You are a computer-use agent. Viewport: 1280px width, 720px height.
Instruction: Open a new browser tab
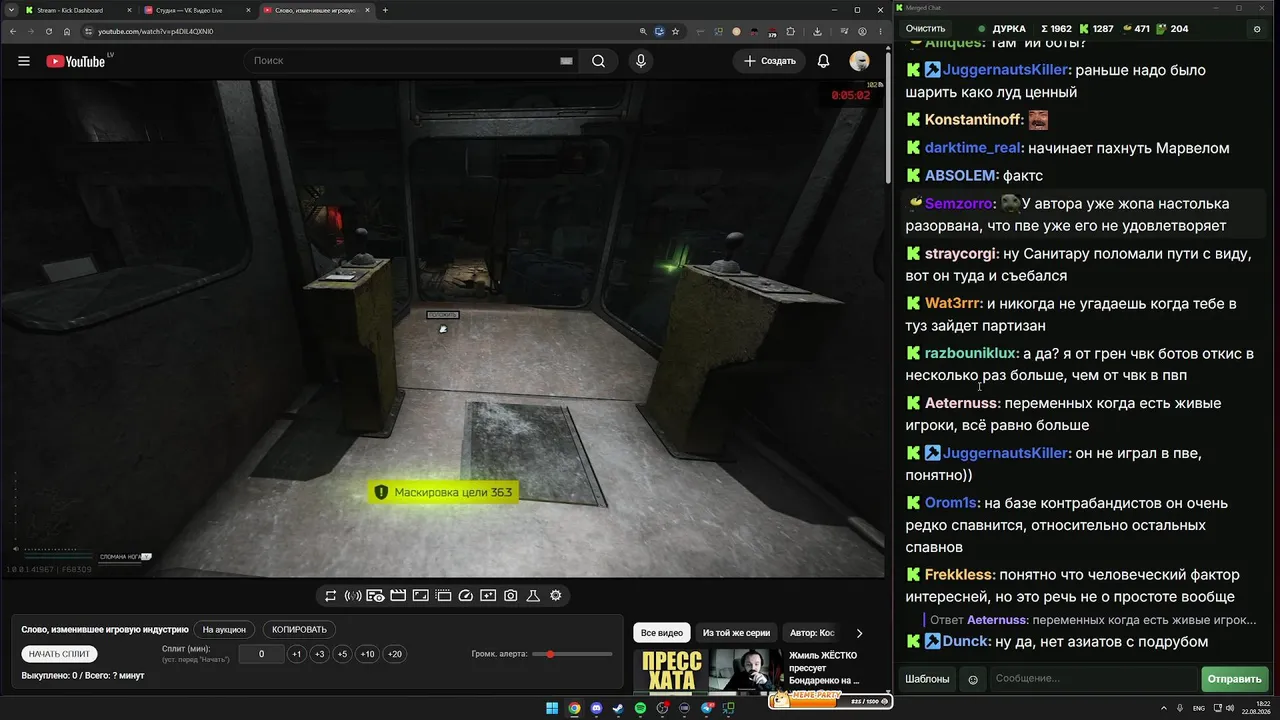[x=385, y=10]
